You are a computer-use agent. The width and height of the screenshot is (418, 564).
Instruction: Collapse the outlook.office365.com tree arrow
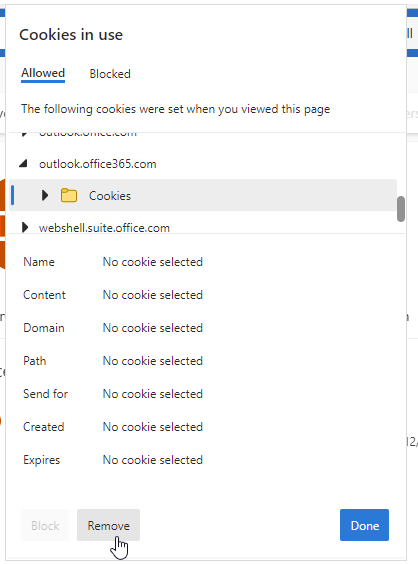point(23,164)
